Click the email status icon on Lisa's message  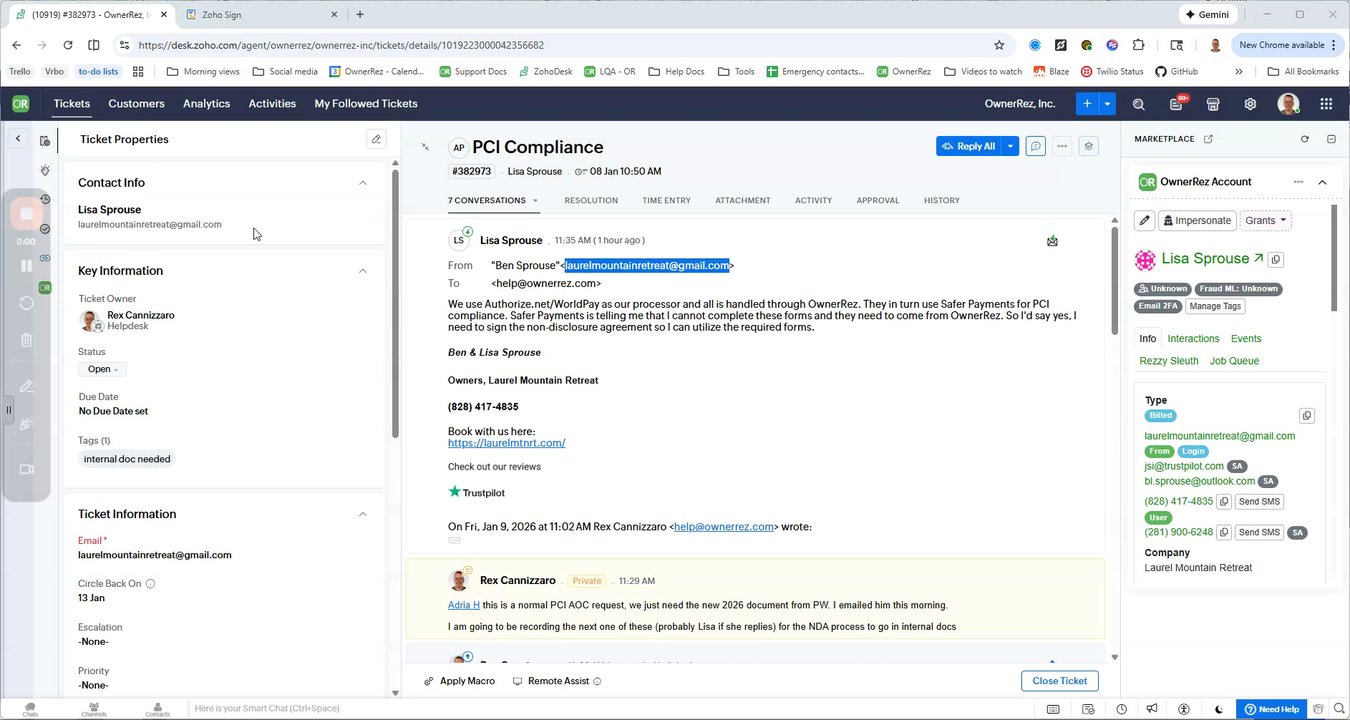[1052, 241]
